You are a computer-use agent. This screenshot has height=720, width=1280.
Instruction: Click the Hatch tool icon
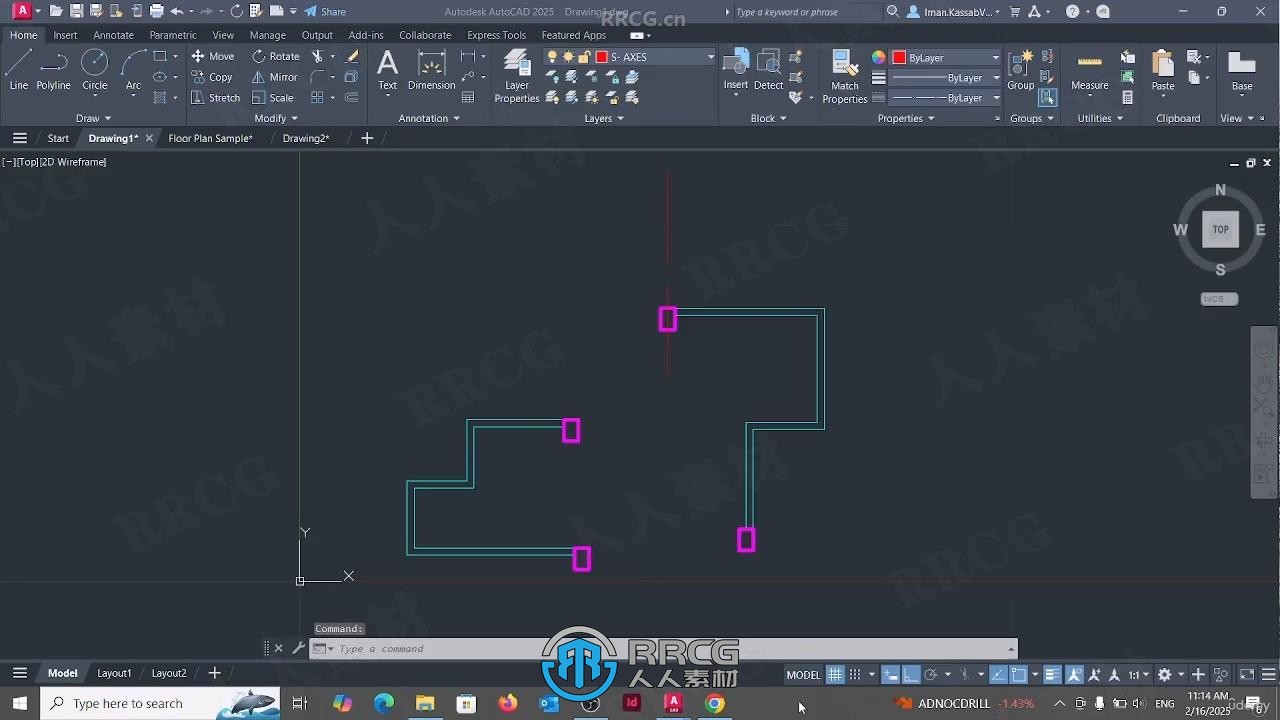(160, 98)
